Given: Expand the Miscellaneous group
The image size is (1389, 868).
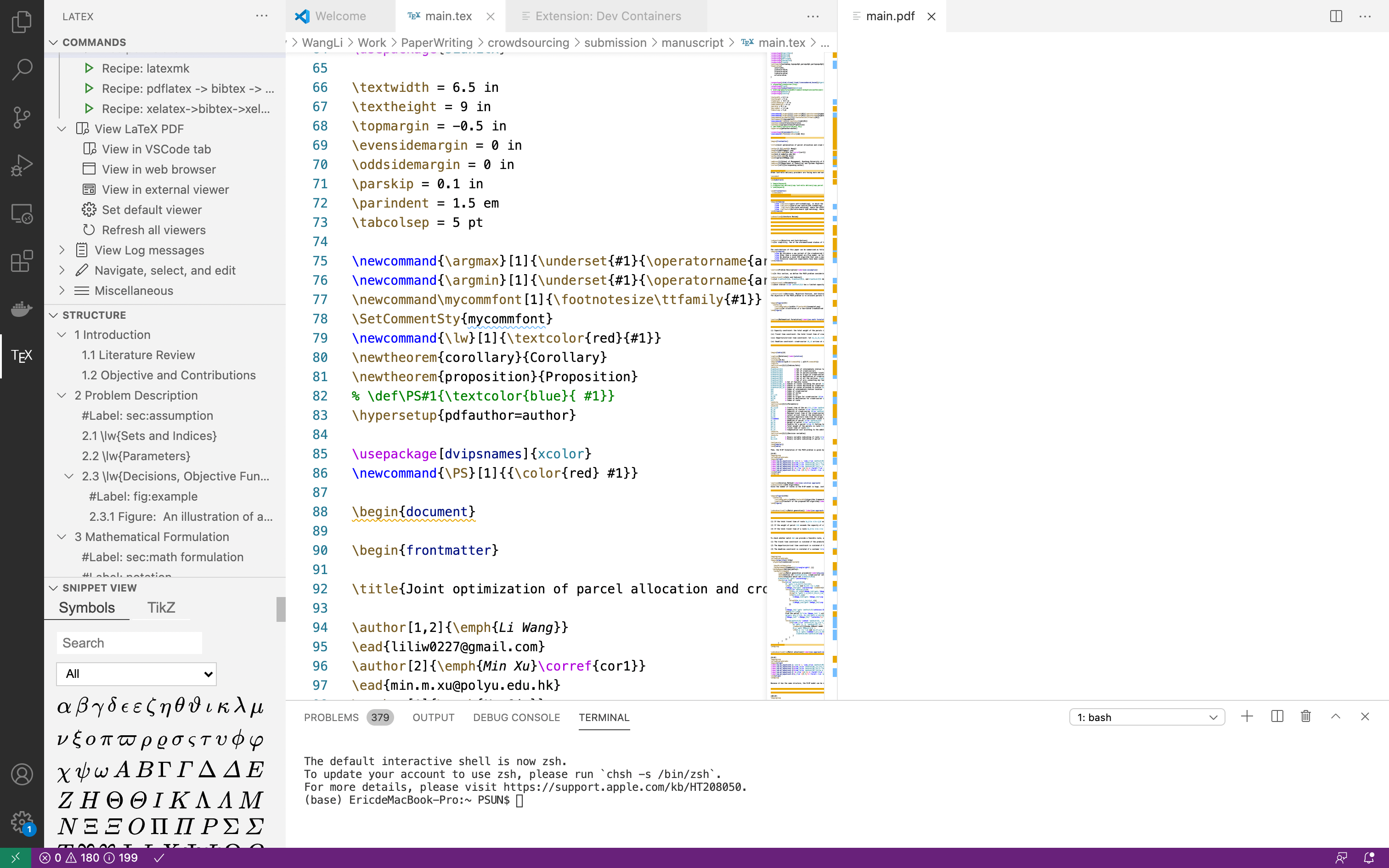Looking at the screenshot, I should click(62, 290).
